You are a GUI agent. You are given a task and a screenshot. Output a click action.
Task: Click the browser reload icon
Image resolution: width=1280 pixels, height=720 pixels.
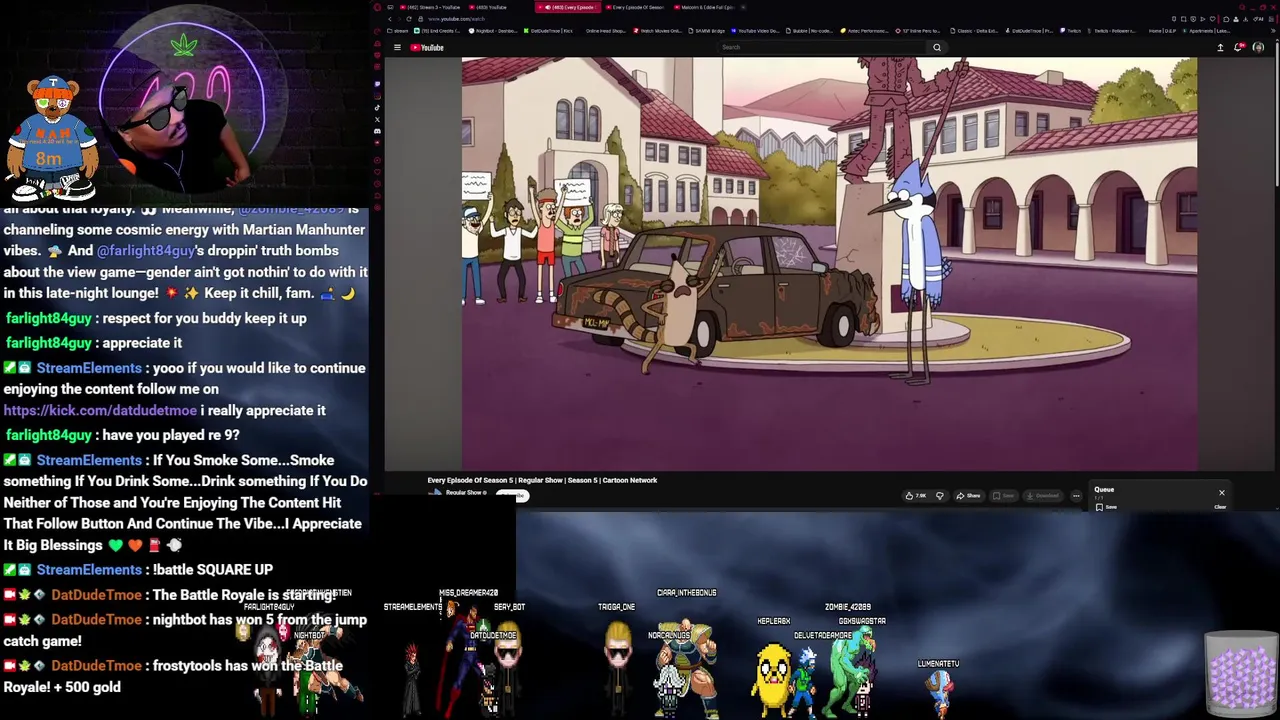(409, 19)
